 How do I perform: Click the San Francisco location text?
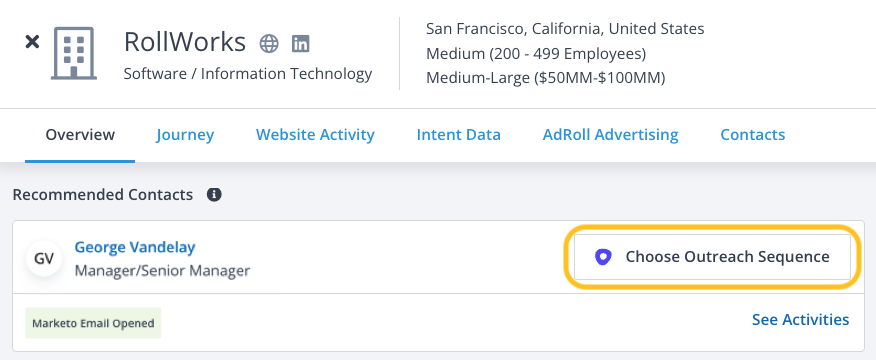click(x=565, y=29)
